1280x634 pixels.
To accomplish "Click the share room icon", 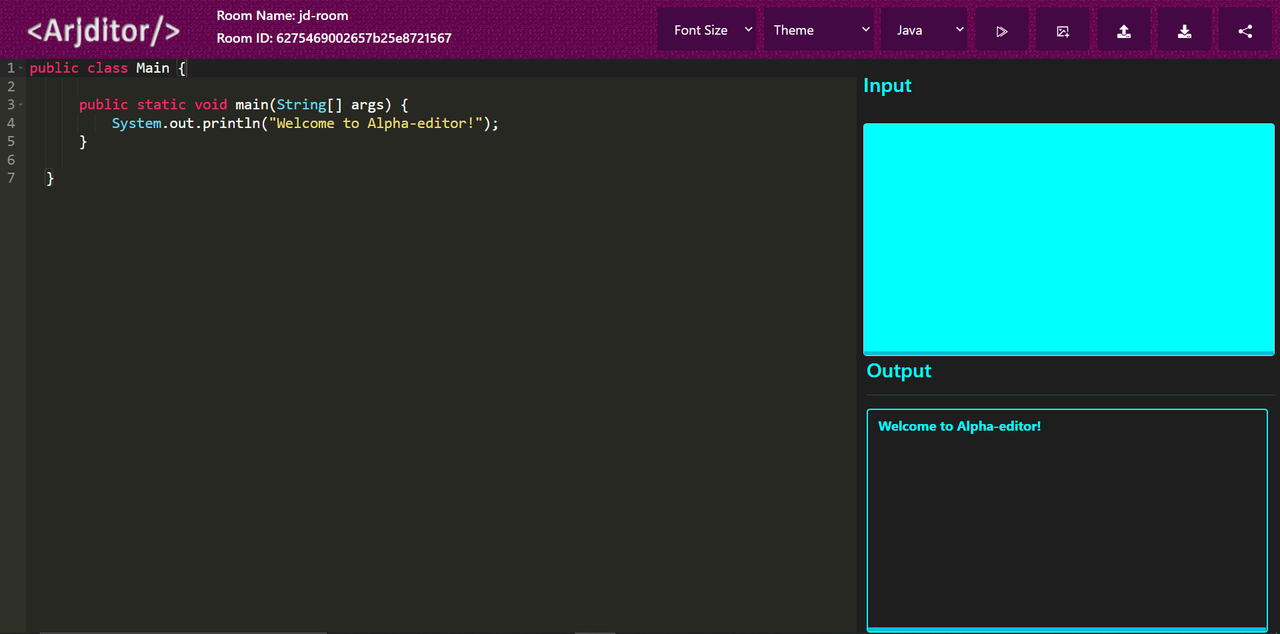I will point(1245,30).
